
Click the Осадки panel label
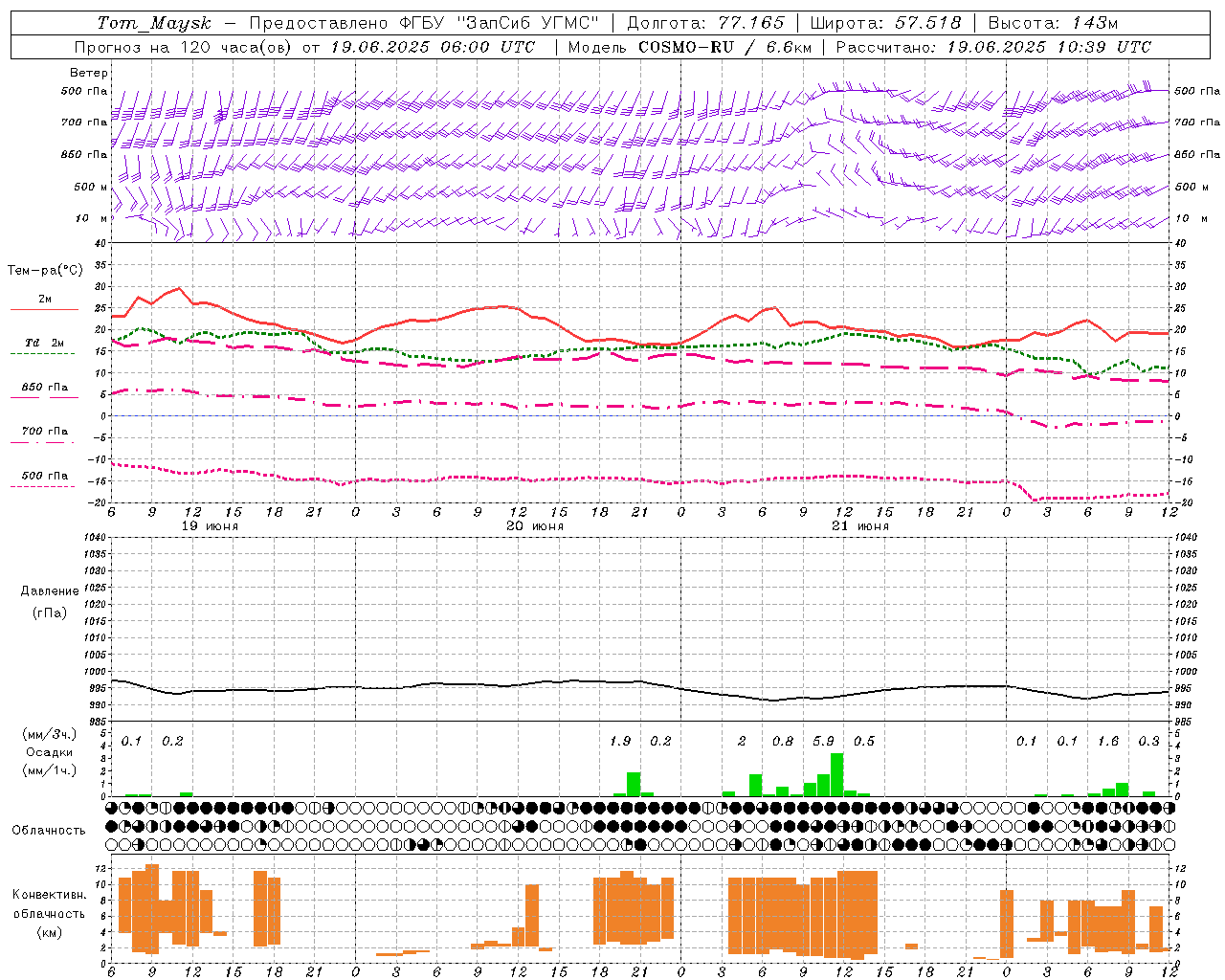(x=50, y=752)
